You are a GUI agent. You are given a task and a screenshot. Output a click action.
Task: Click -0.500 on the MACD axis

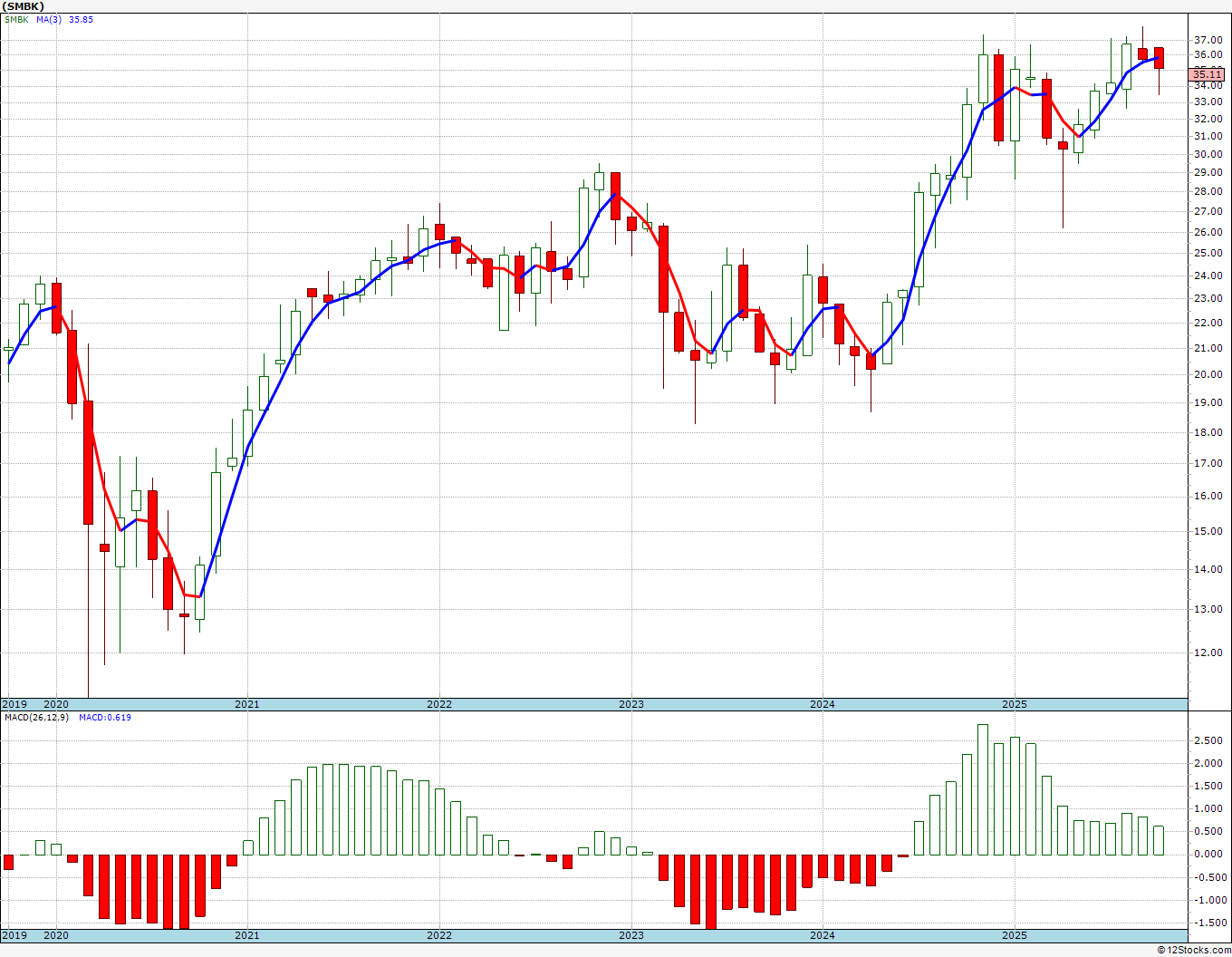coord(1209,877)
